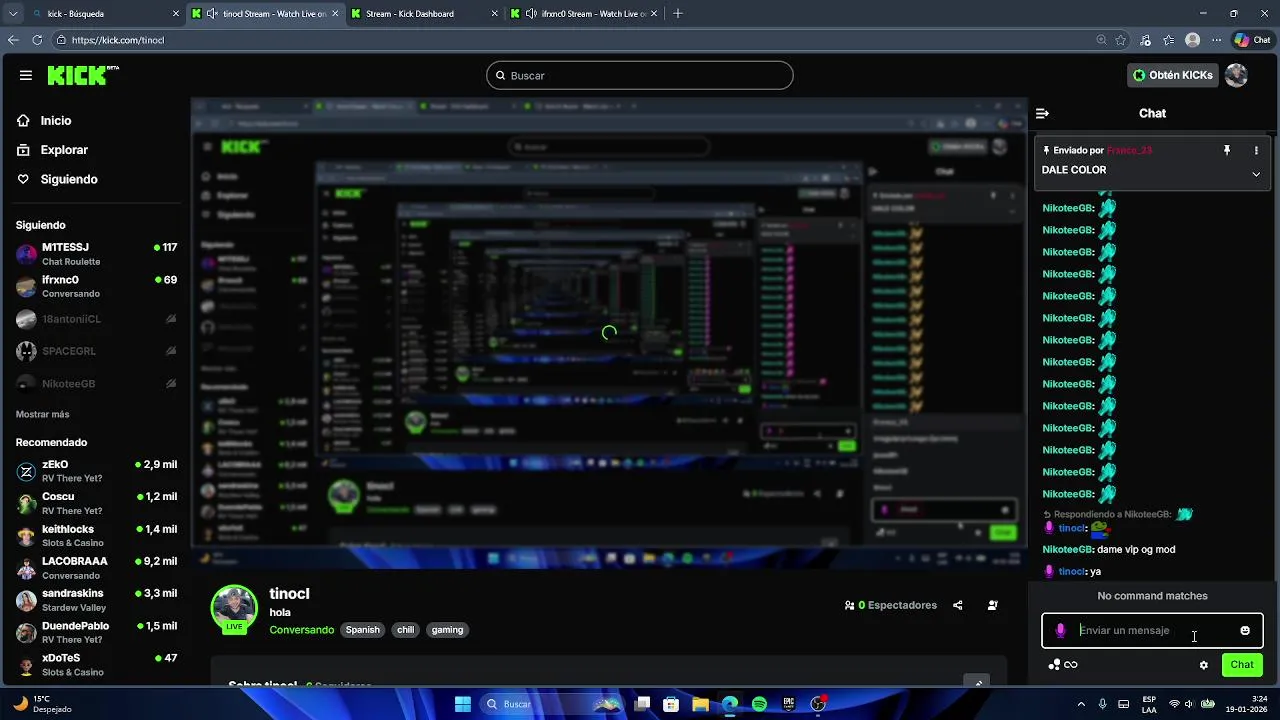Open media control icon in browser toolbar
The image size is (1280, 720).
pyautogui.click(x=1145, y=40)
